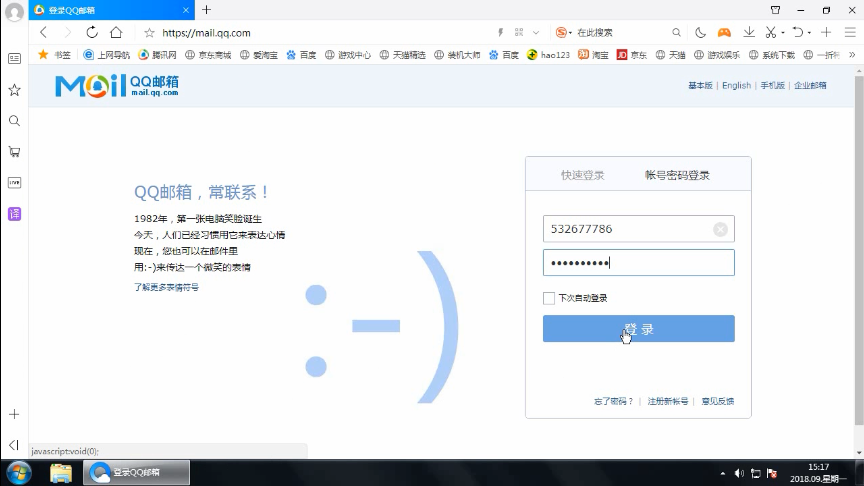Open the 上网导航 bookmark

click(106, 55)
